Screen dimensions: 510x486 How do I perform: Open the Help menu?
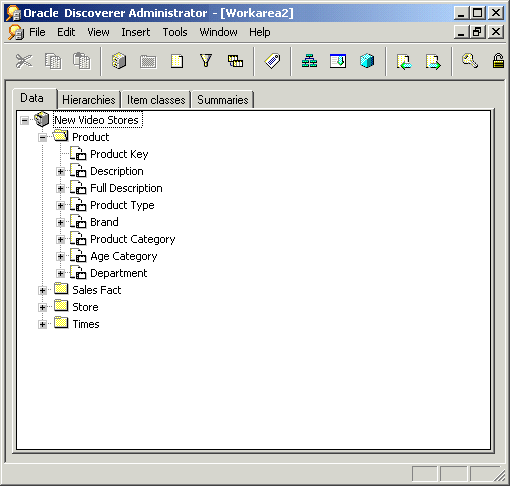point(260,32)
